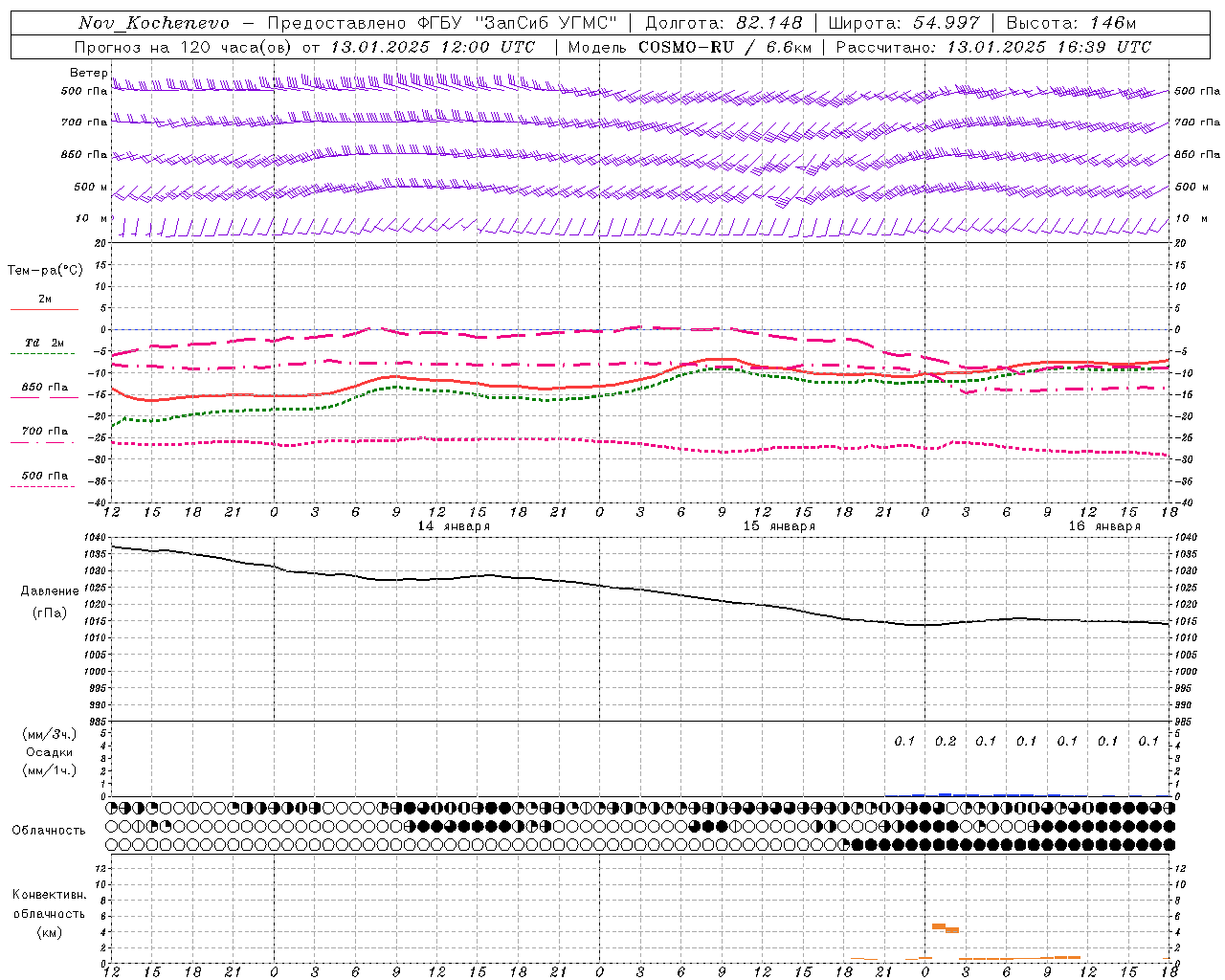The height and width of the screenshot is (980, 1225).
Task: Click the (км) convective height unit label
Action: 50,932
